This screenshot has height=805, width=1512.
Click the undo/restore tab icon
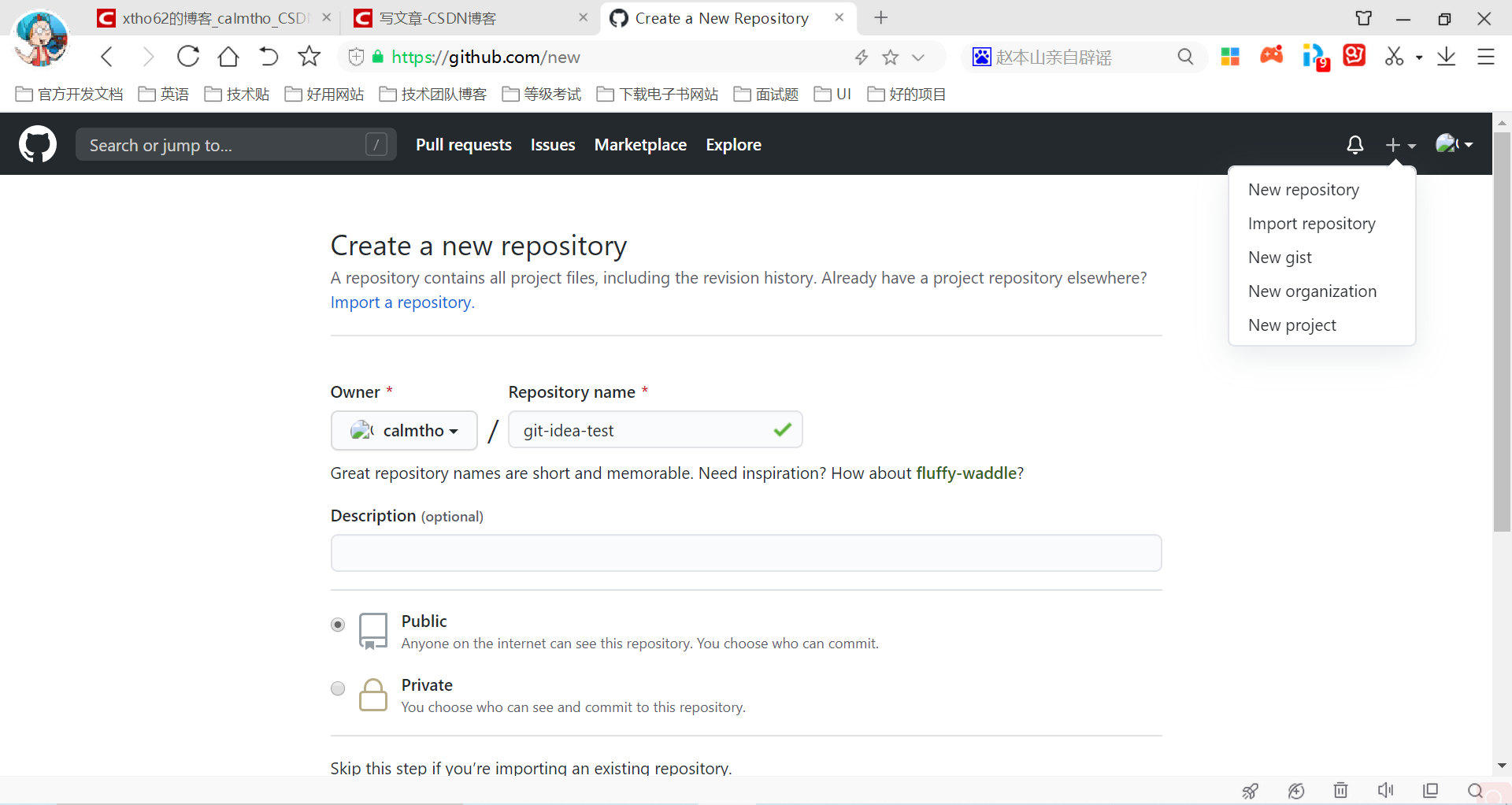[269, 57]
